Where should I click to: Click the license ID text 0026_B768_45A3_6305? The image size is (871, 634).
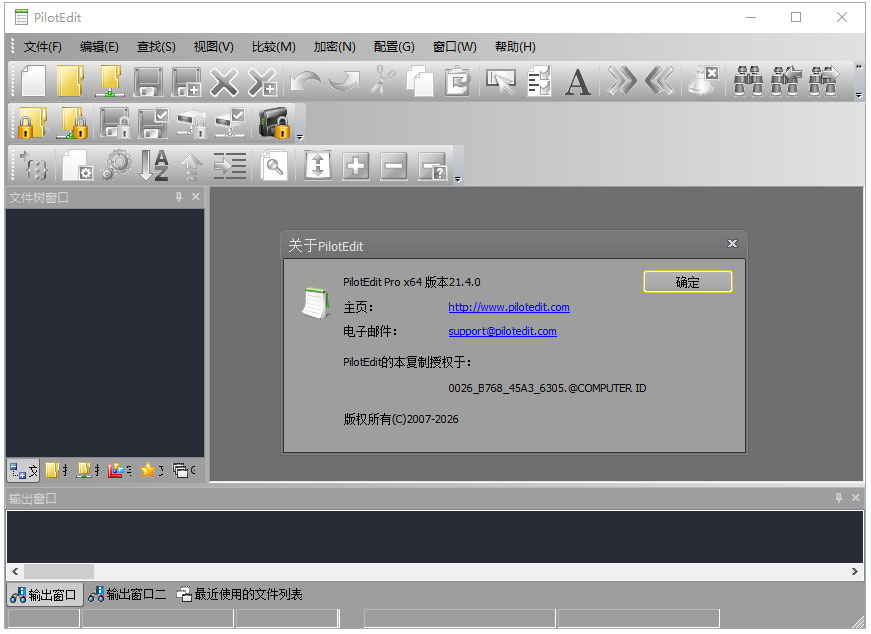pyautogui.click(x=506, y=388)
